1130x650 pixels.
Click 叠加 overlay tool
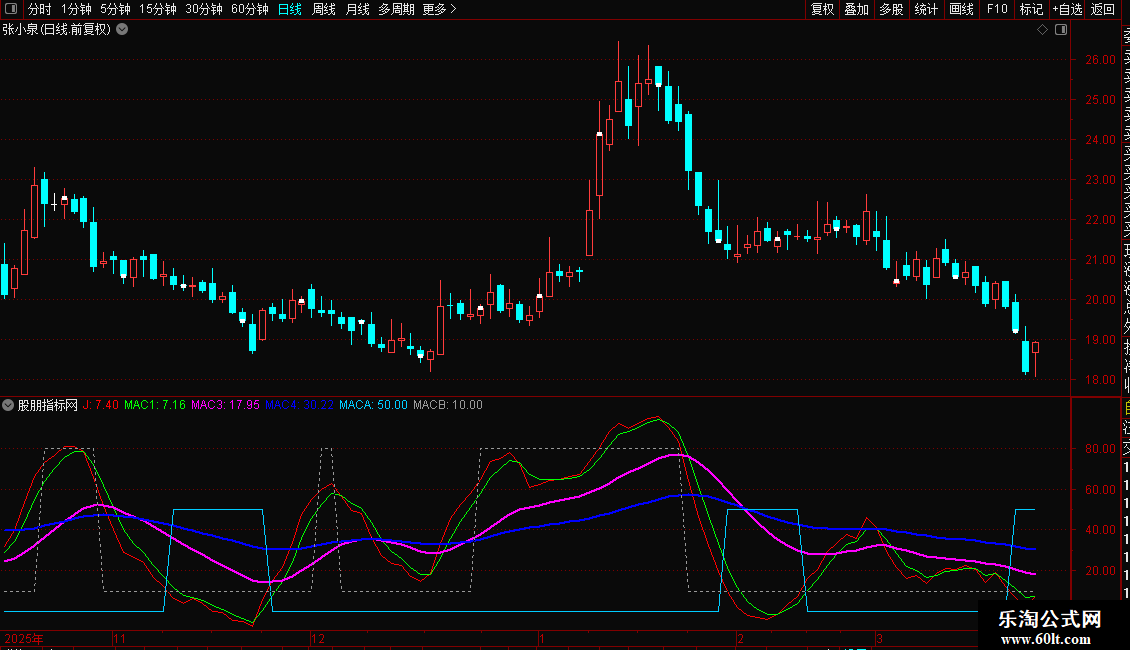856,10
